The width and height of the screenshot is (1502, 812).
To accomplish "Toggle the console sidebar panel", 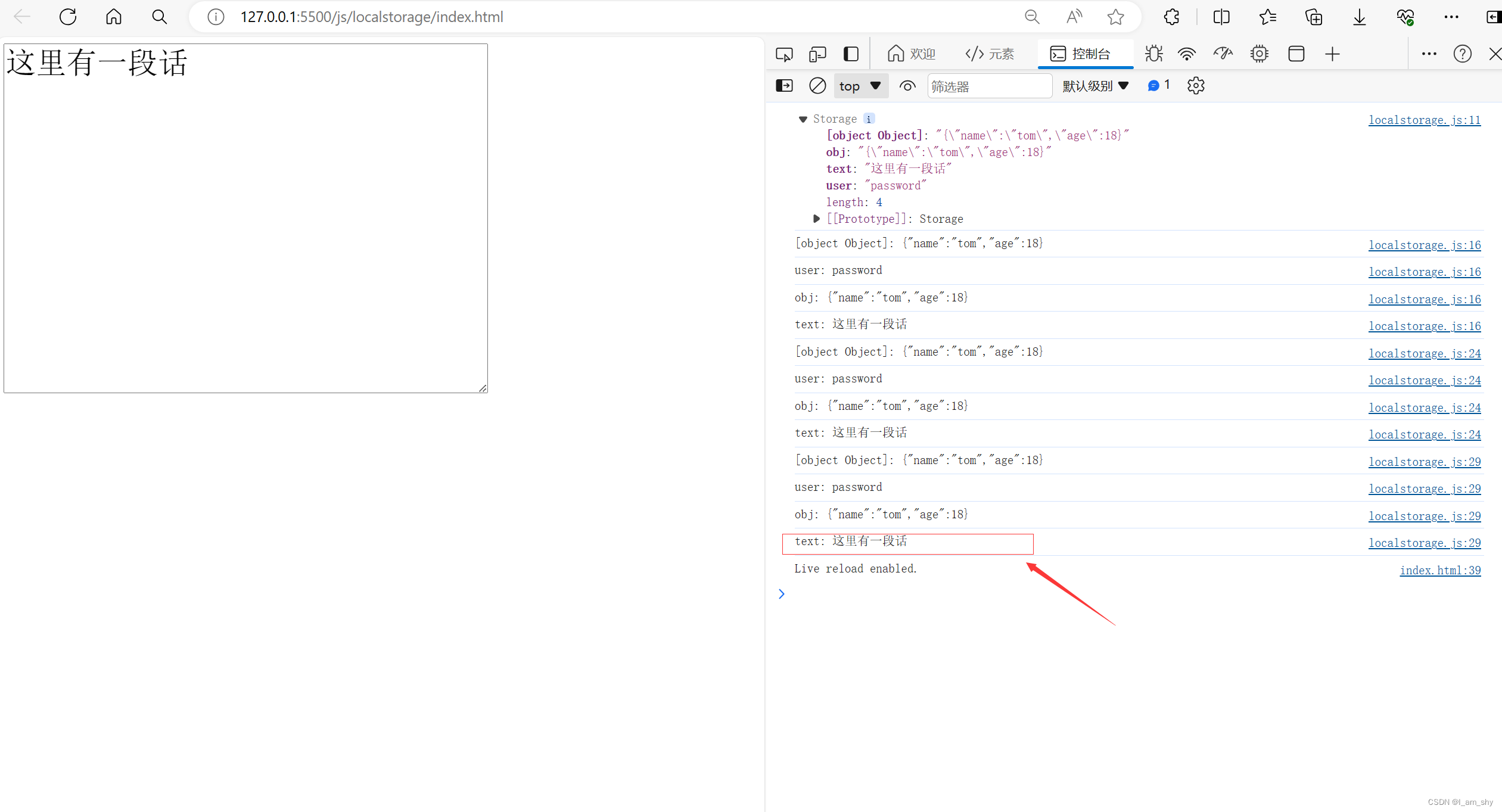I will click(x=784, y=86).
